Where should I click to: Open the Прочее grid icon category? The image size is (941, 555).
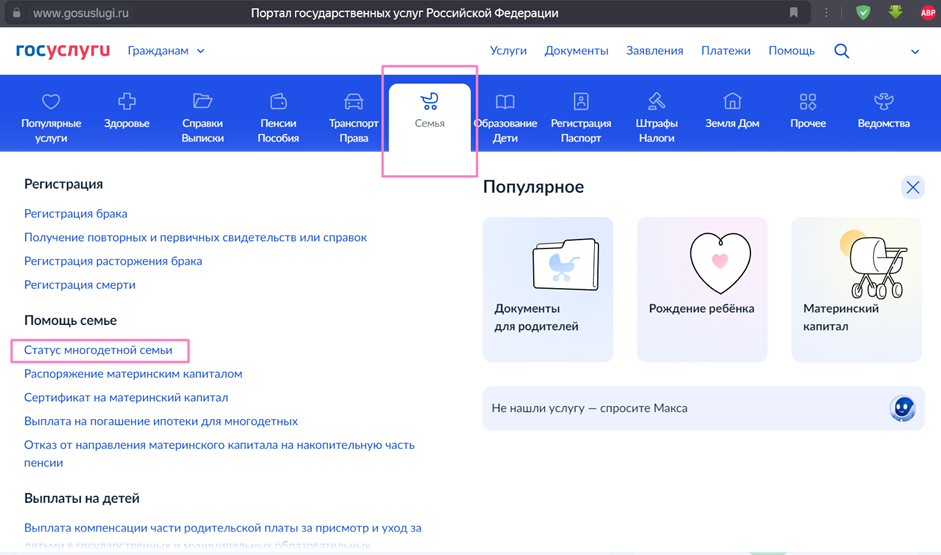808,101
